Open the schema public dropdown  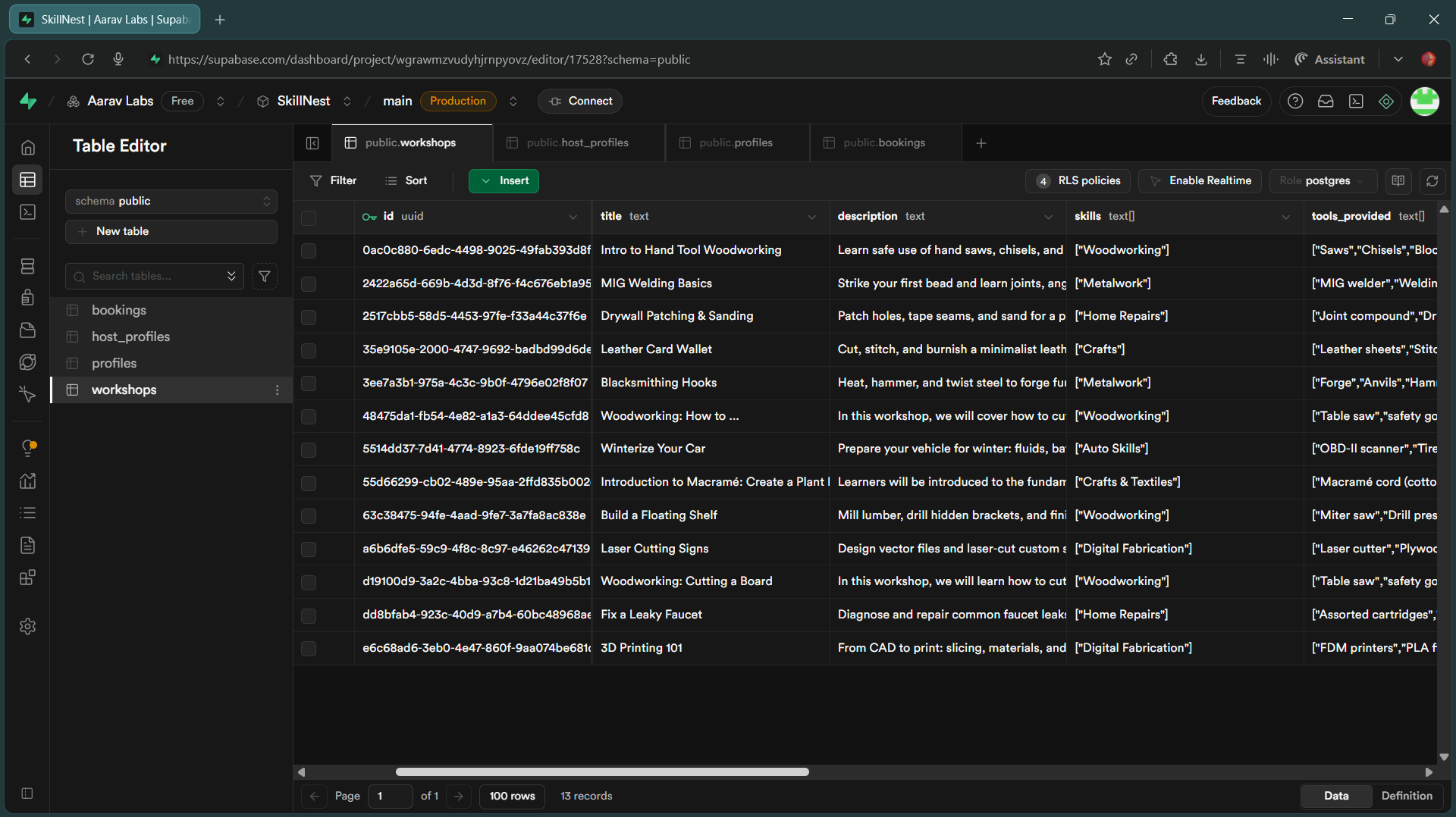(171, 201)
